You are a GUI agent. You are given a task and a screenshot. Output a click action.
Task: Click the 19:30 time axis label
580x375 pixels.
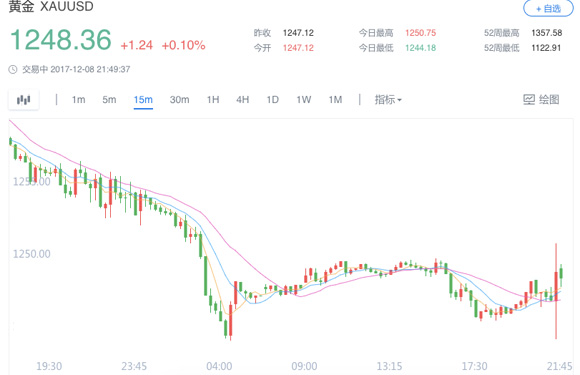[x=49, y=366]
